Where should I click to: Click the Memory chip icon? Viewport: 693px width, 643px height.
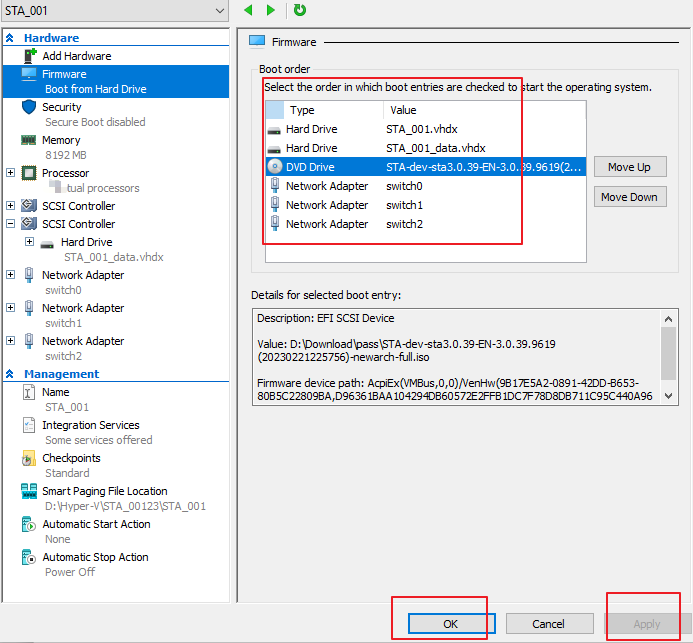29,141
